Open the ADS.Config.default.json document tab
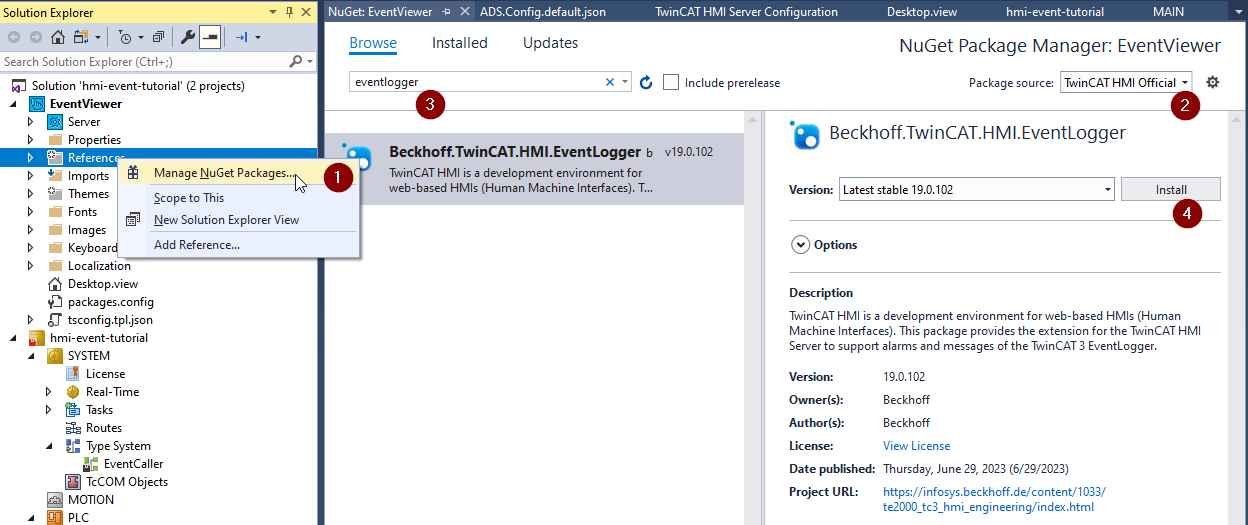This screenshot has height=525, width=1248. 543,12
